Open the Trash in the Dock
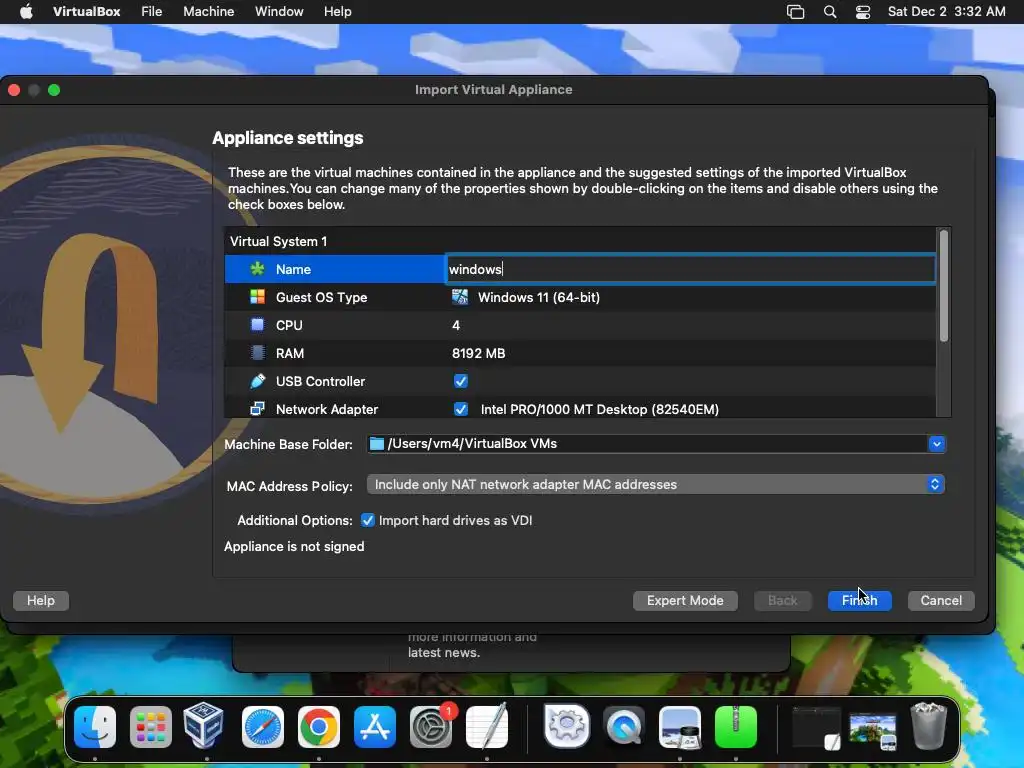The image size is (1024, 768). pos(928,726)
